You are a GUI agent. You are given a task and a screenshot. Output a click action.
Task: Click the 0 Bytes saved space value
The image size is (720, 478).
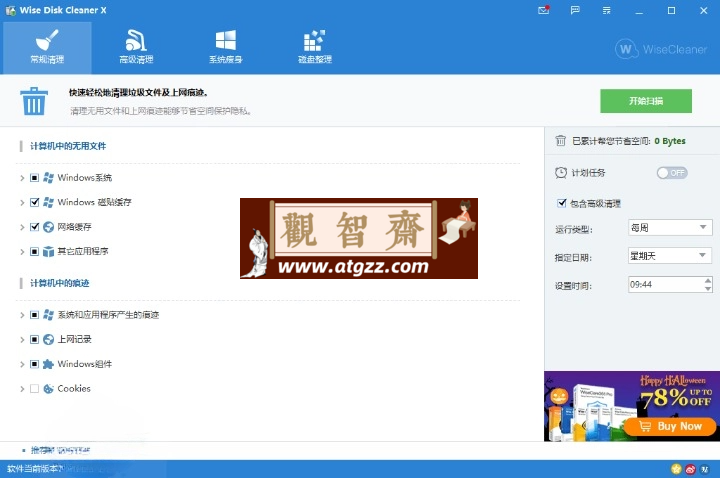(x=670, y=141)
